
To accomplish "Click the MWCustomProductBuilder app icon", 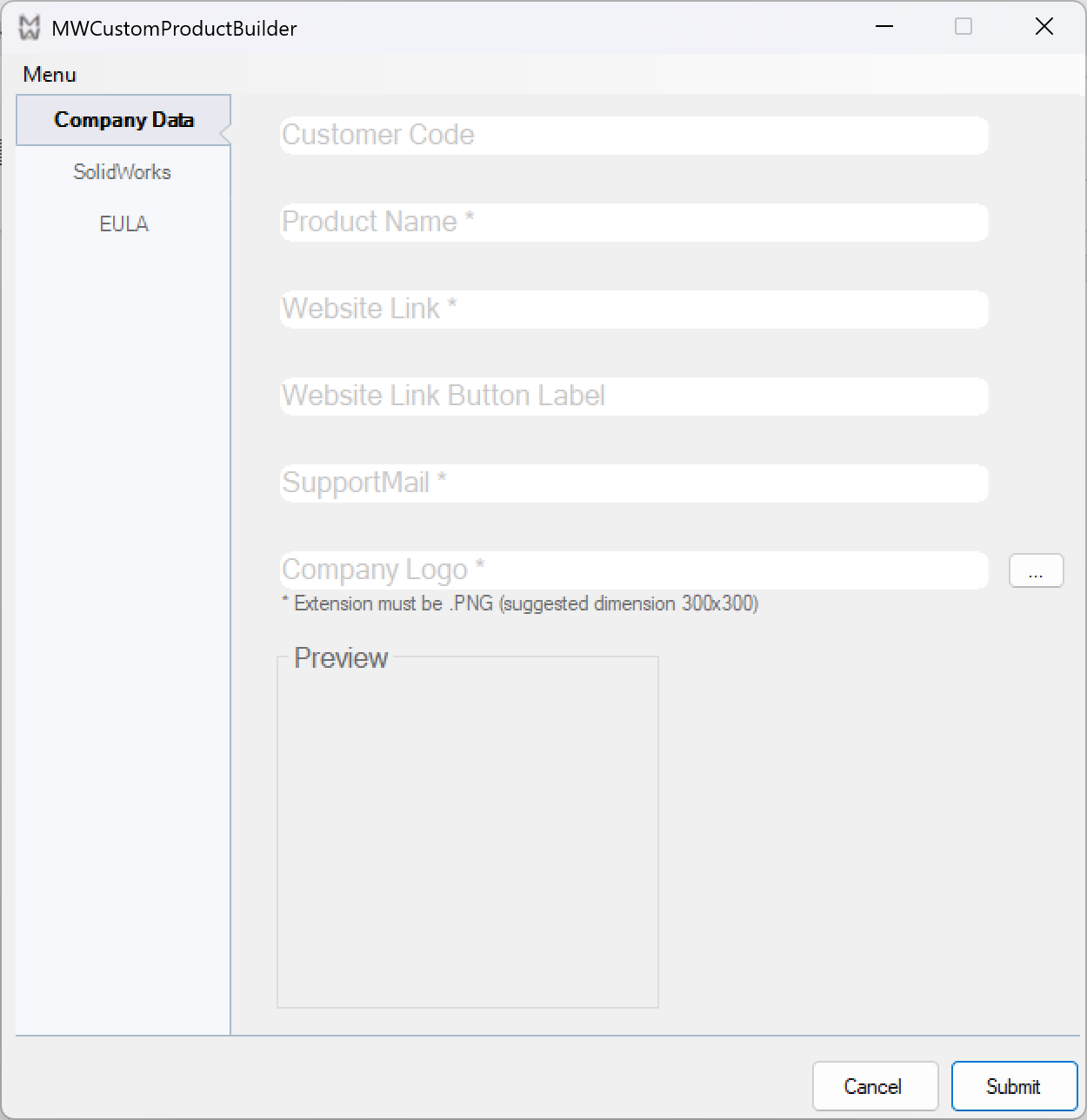I will 30,28.
